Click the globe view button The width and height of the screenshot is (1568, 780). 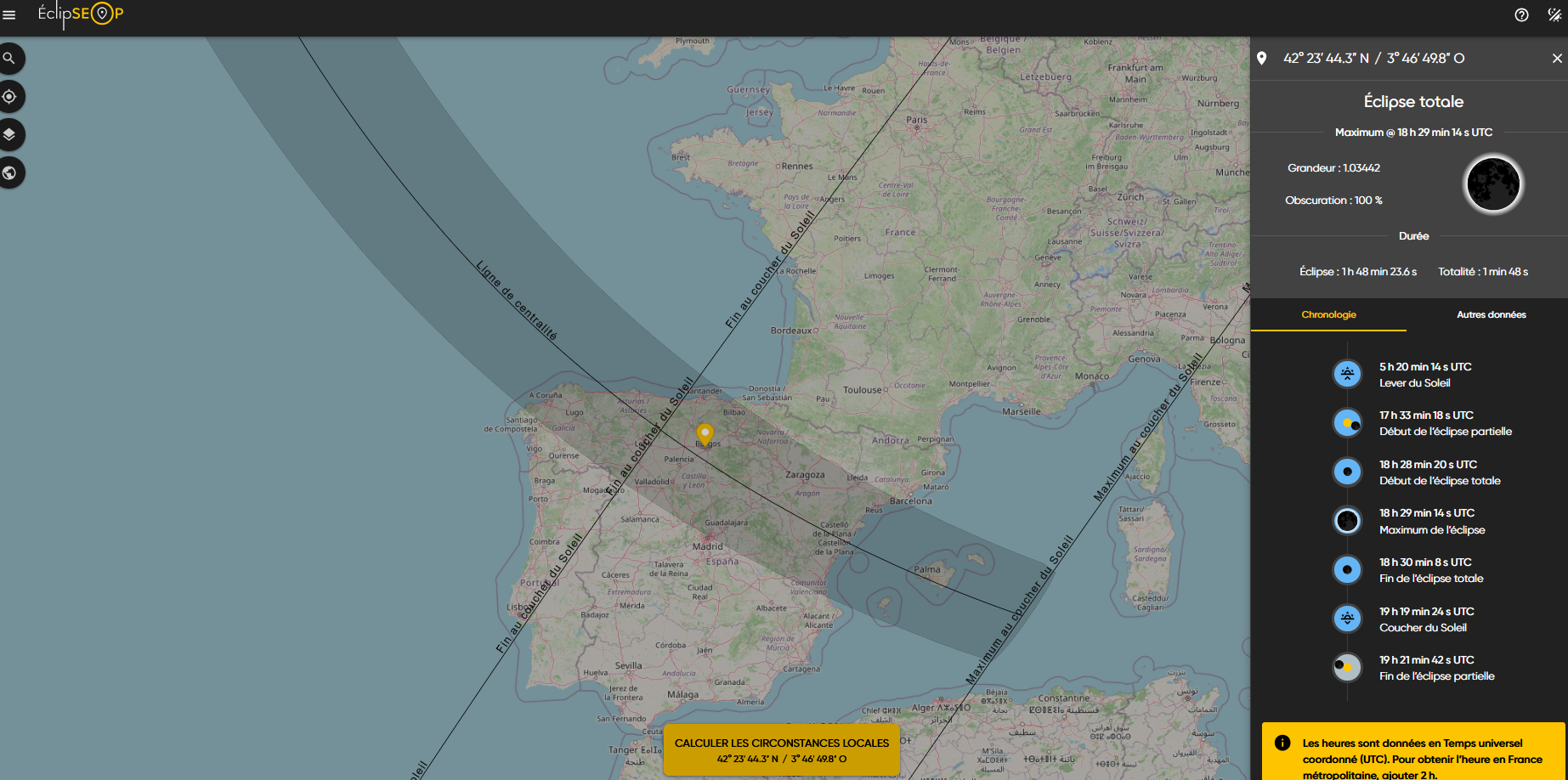(9, 173)
